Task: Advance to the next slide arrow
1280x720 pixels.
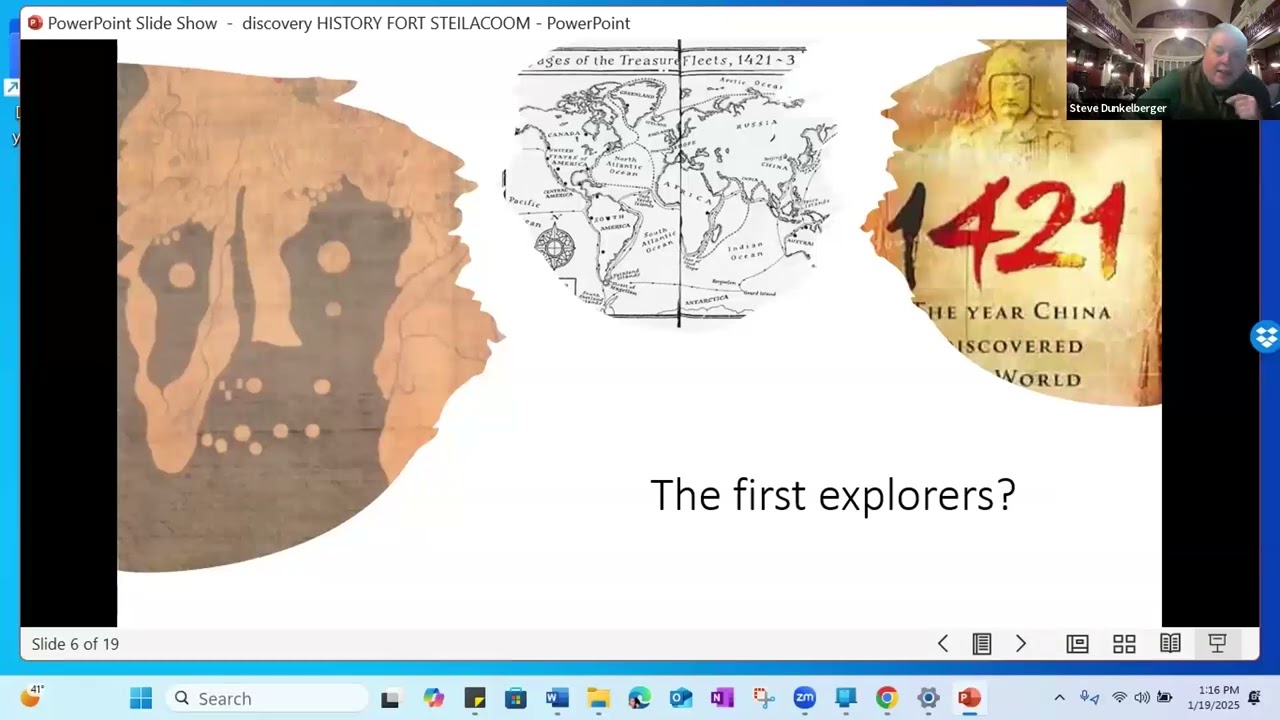Action: click(1021, 644)
